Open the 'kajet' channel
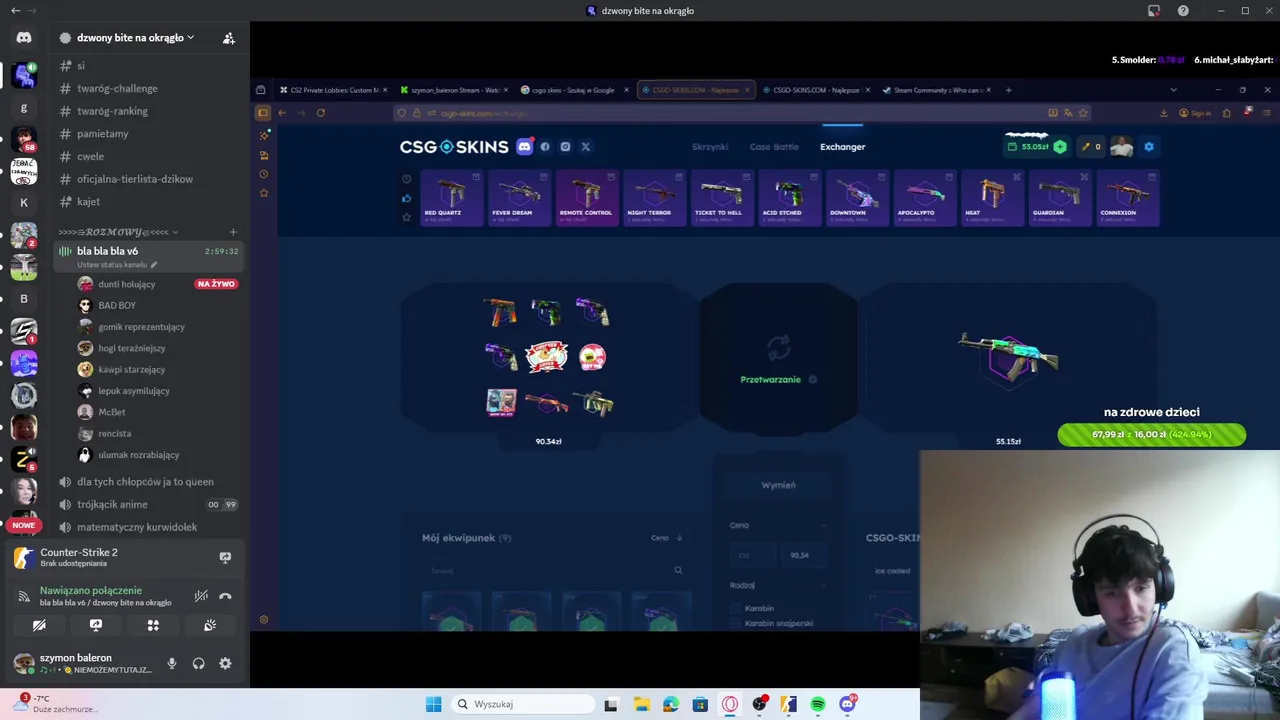This screenshot has width=1280, height=720. [x=88, y=201]
